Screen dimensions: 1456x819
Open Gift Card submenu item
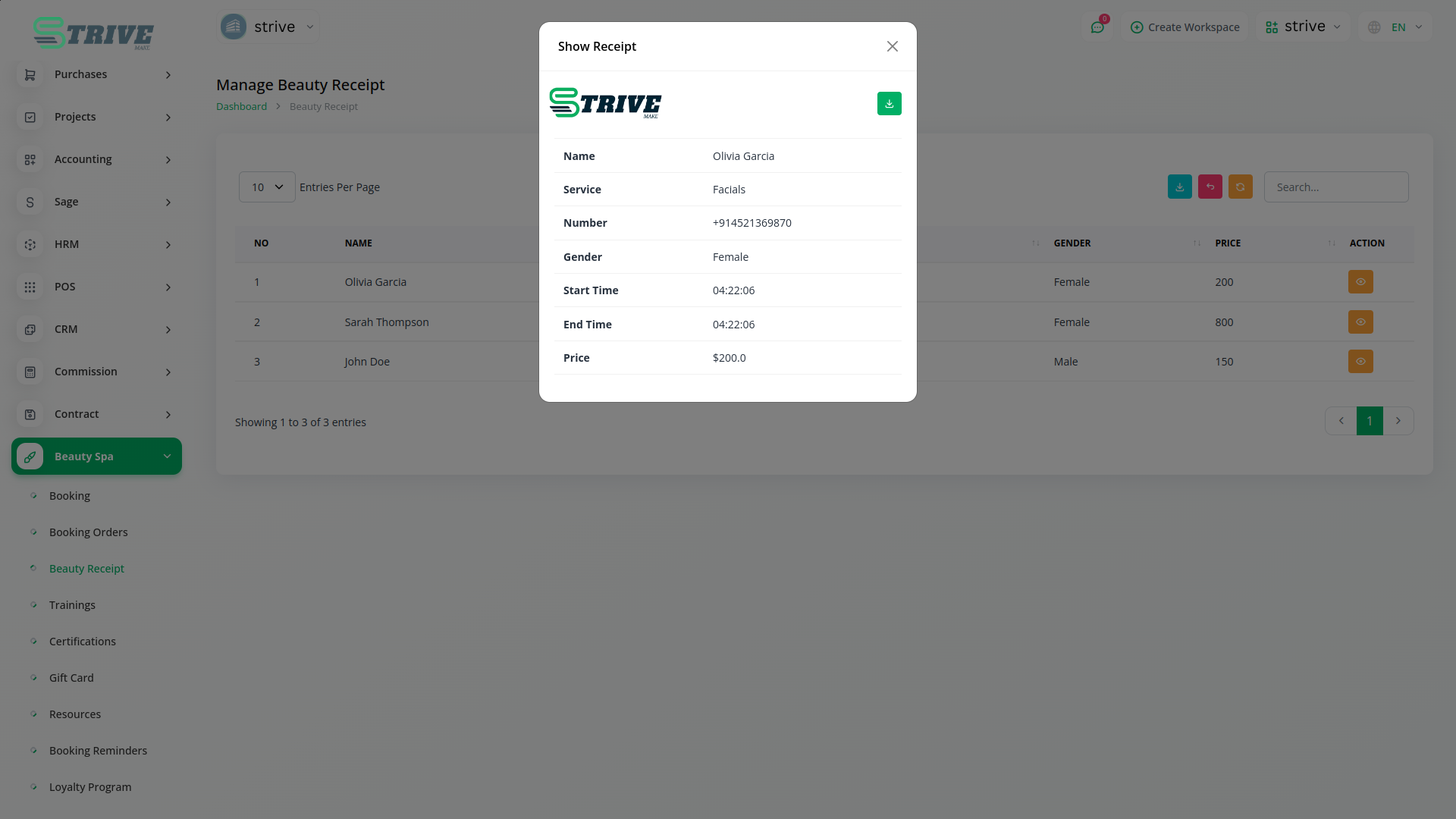(71, 678)
